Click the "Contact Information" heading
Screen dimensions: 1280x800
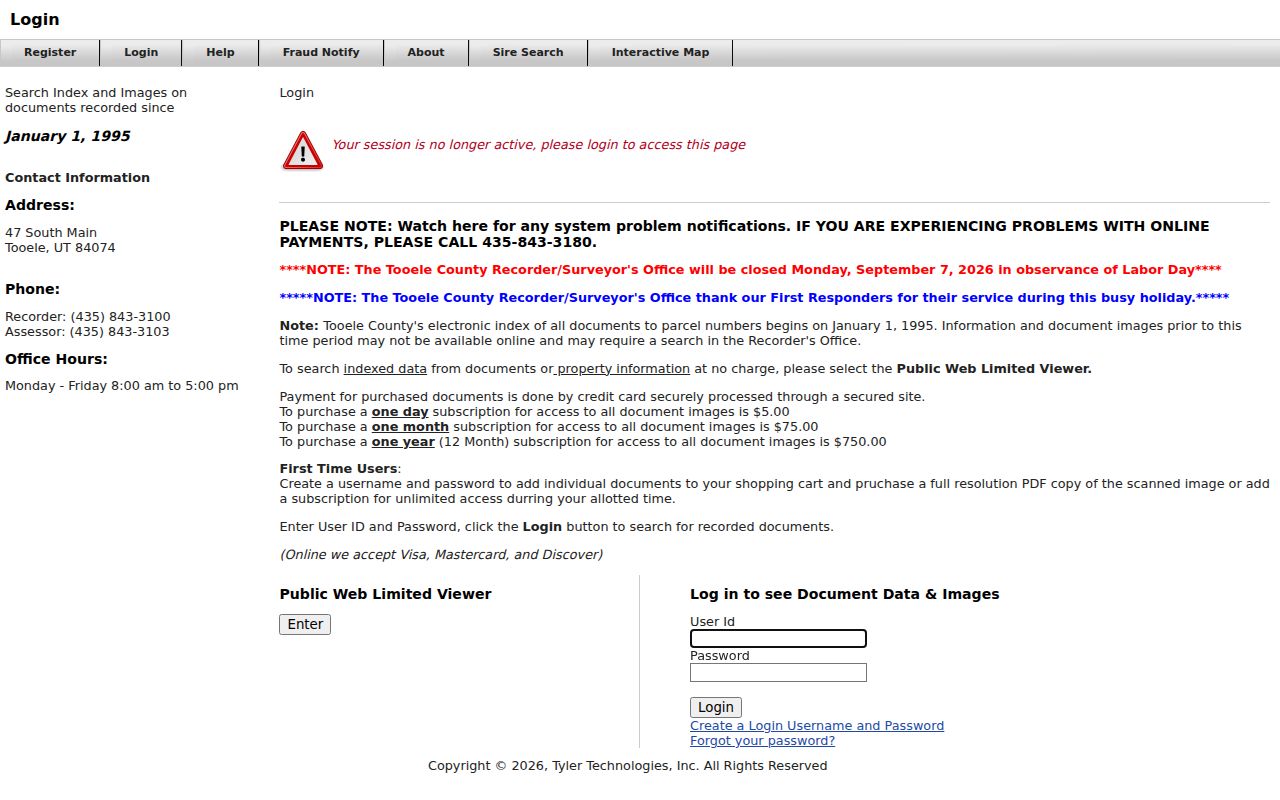(x=77, y=178)
